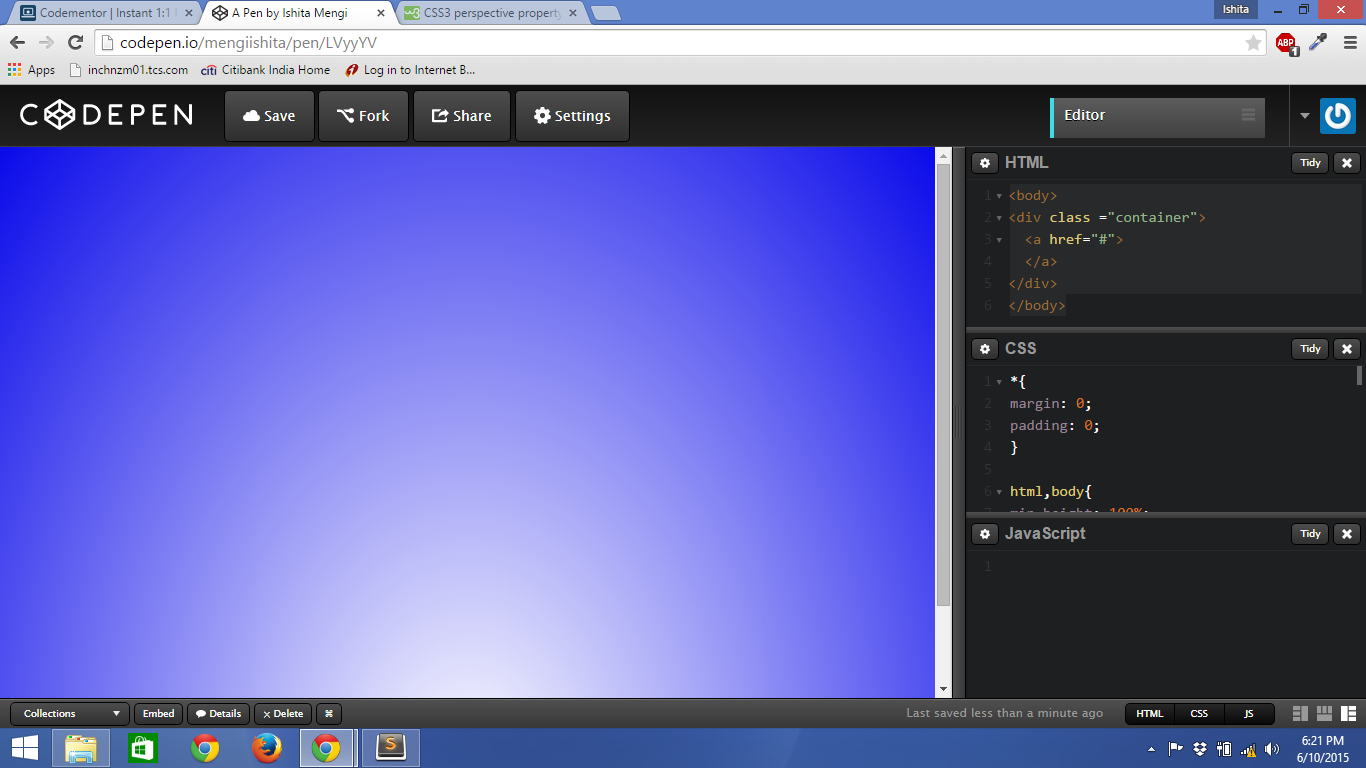Open the JavaScript panel settings gear

click(x=985, y=533)
